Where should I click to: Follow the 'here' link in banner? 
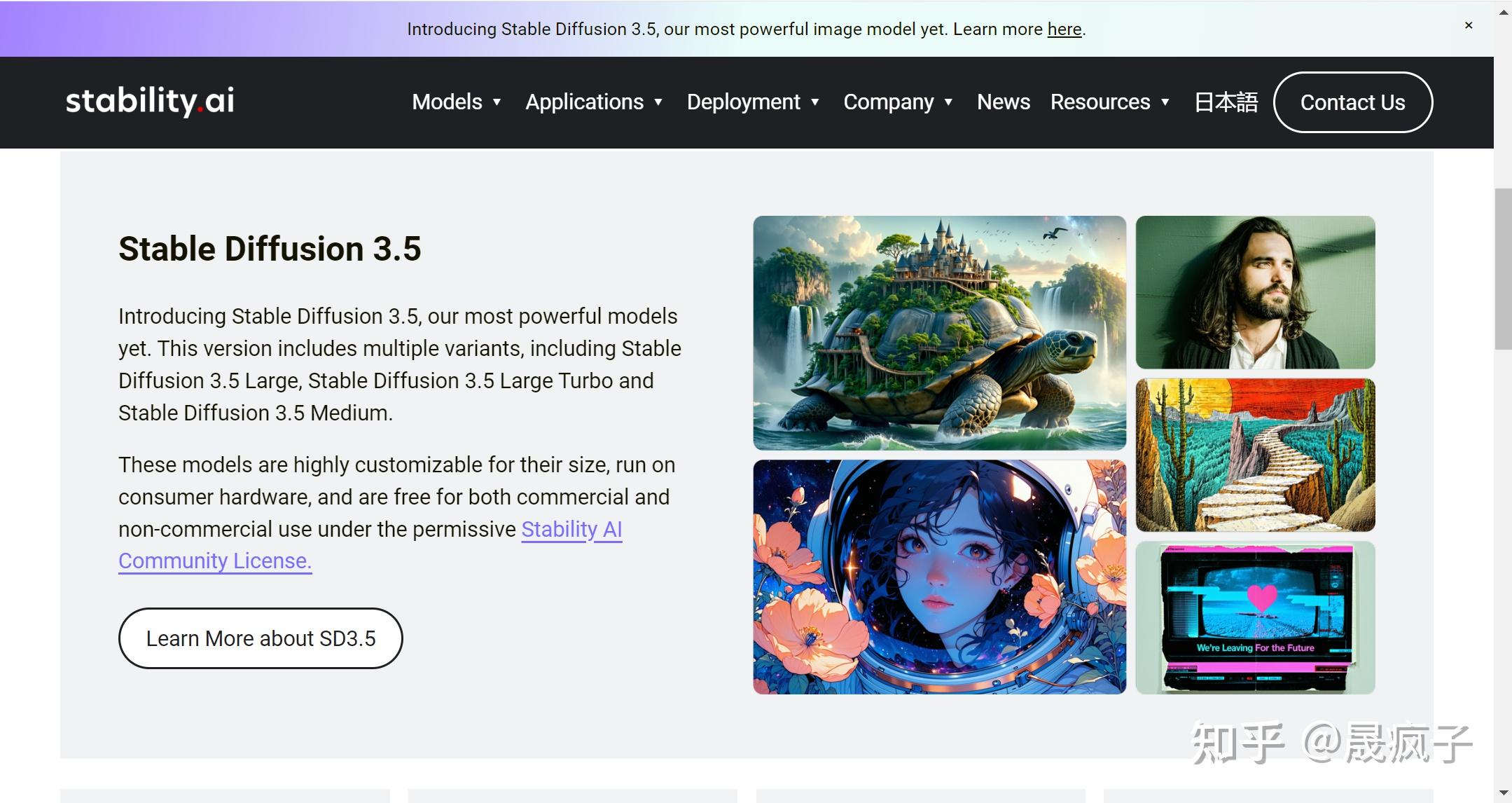click(x=1064, y=29)
